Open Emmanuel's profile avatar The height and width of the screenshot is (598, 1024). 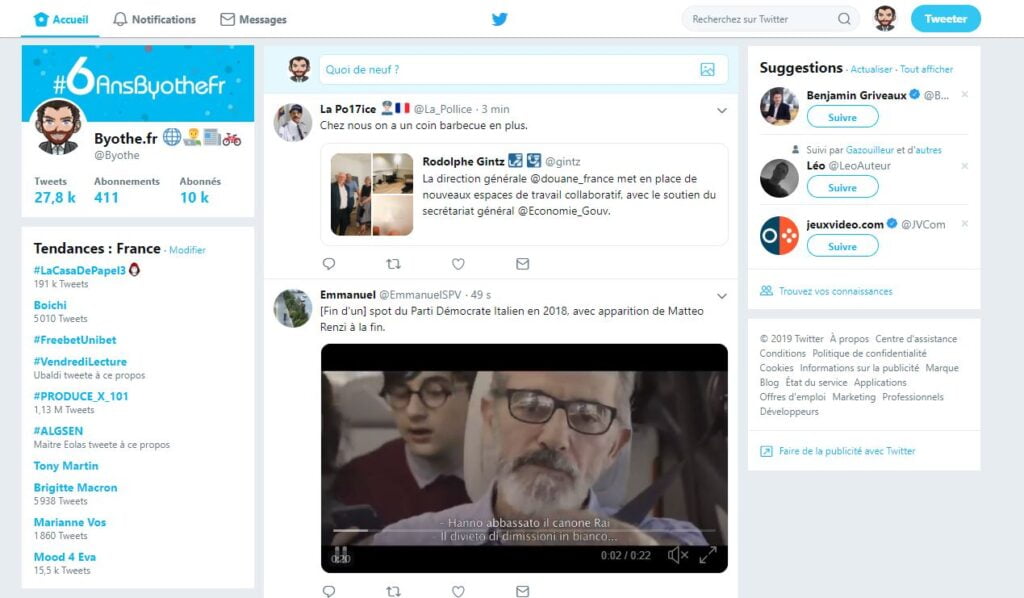click(292, 308)
